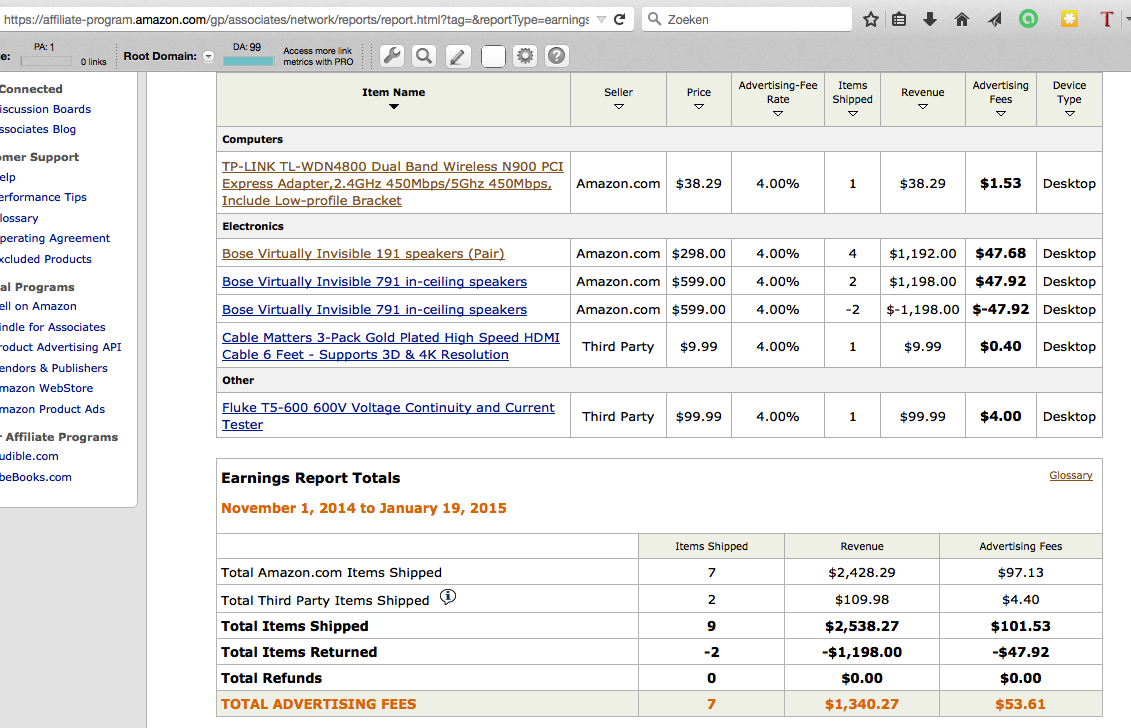Screen dimensions: 1131x728
Task: Open AbeBooks.com sidebar link
Action: pos(35,477)
